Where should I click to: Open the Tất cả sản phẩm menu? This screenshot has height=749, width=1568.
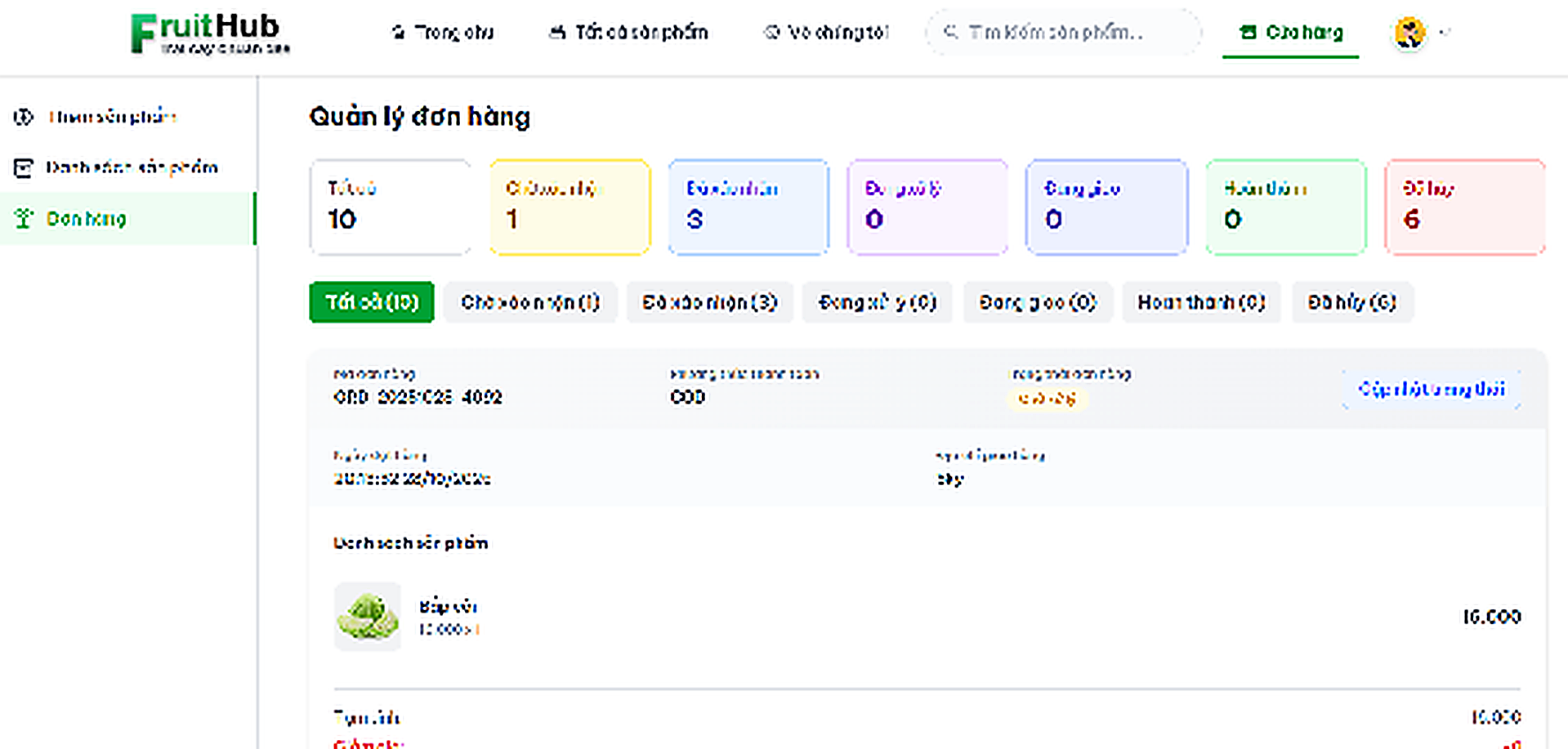pos(628,33)
